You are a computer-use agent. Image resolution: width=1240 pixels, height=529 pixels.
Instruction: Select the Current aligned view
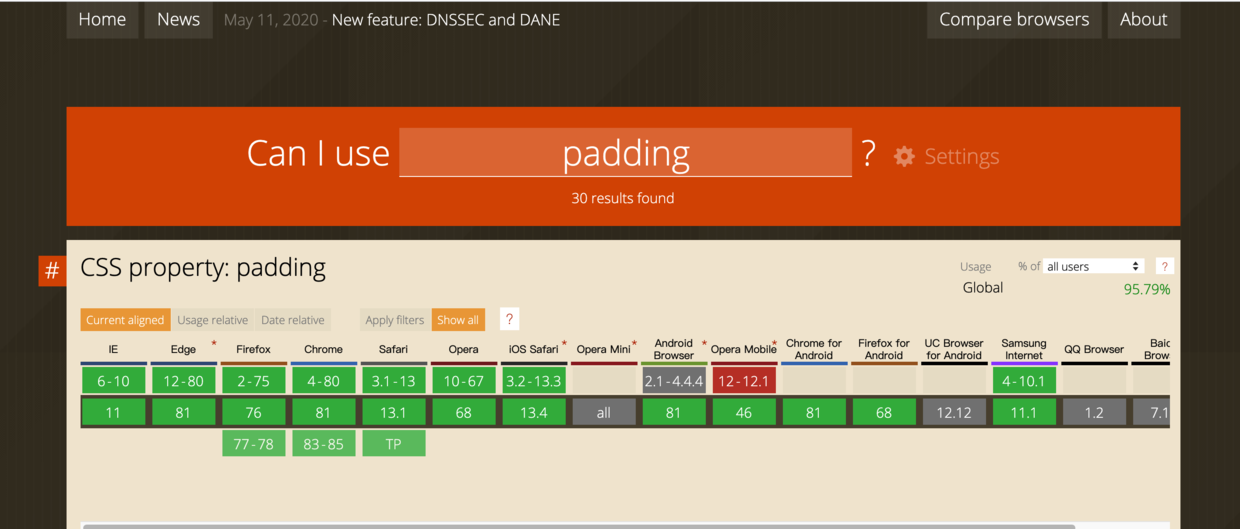click(125, 320)
